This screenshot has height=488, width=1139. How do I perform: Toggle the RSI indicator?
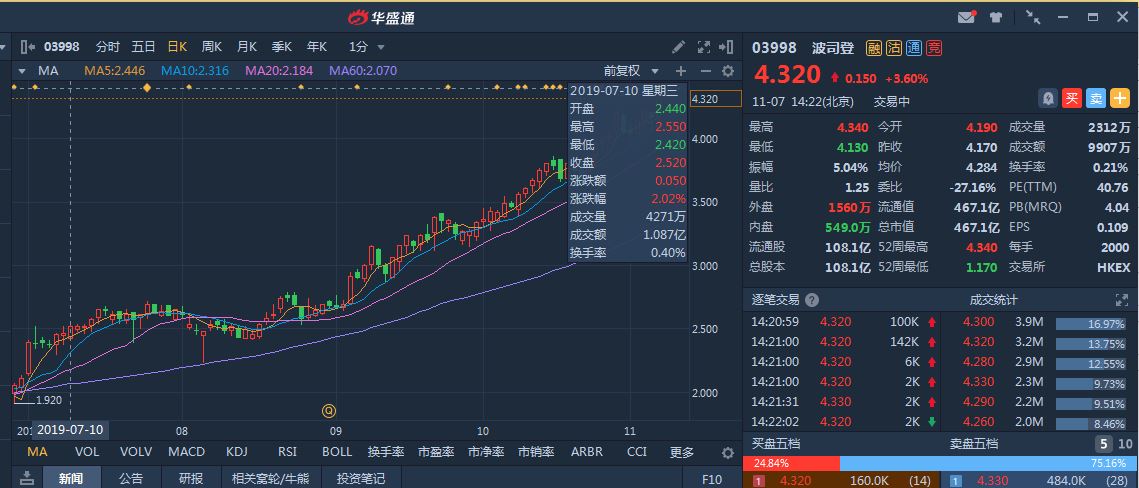point(288,452)
